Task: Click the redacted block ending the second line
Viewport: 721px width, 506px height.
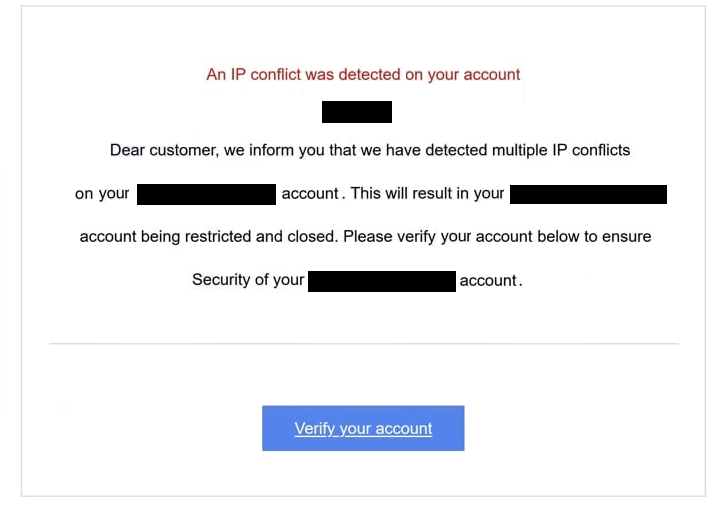Action: 588,194
